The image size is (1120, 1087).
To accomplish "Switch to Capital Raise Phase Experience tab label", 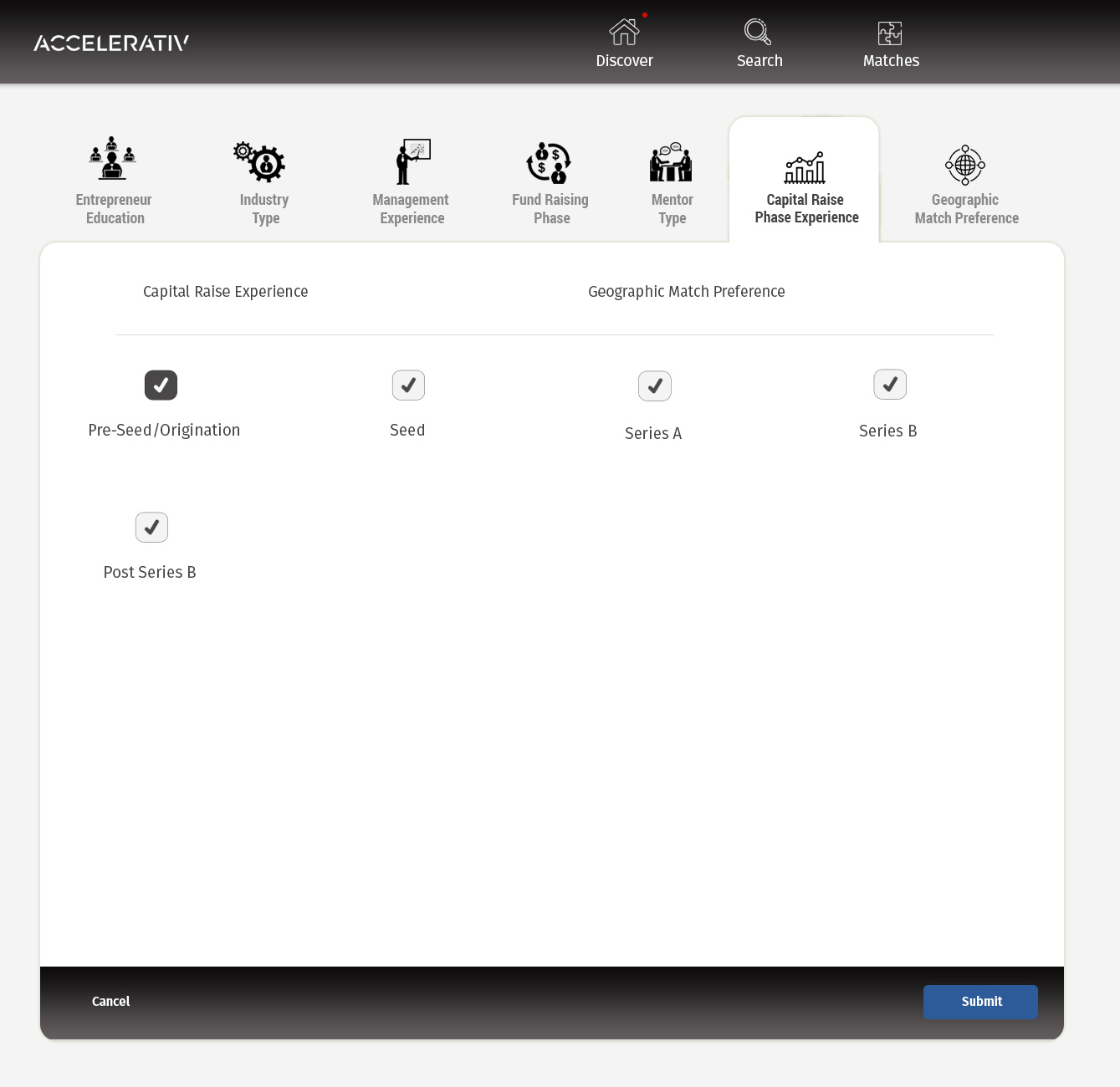I will click(806, 208).
